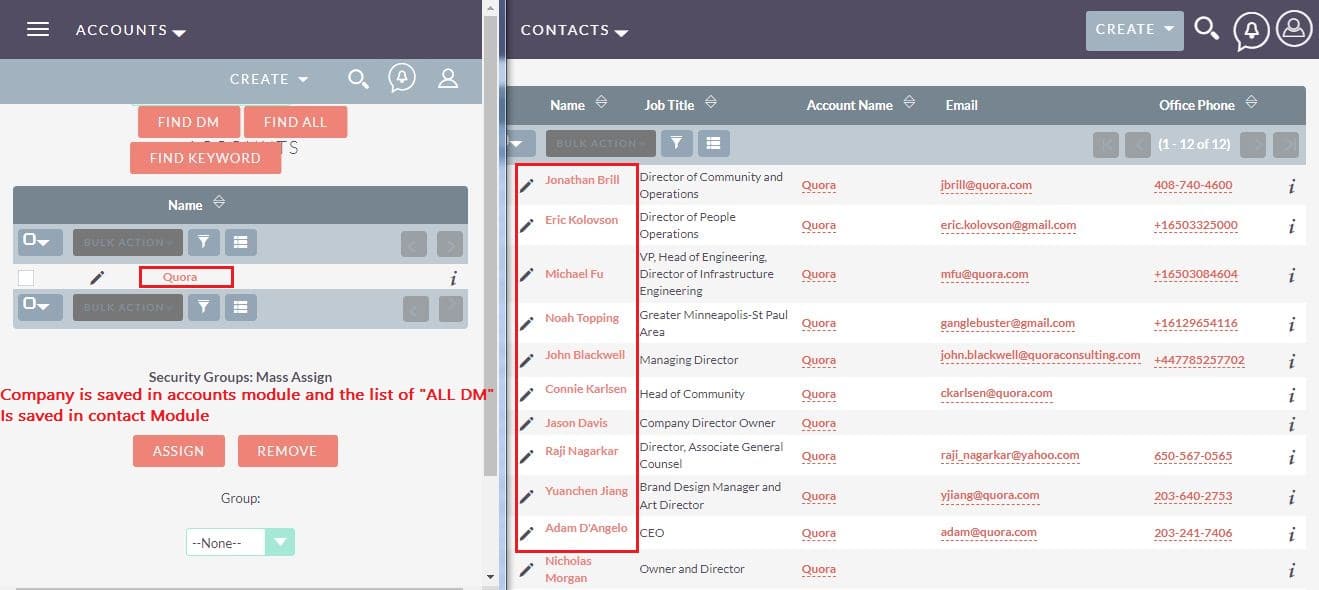This screenshot has width=1319, height=590.
Task: Open notifications bell in Accounts panel
Action: click(x=402, y=79)
